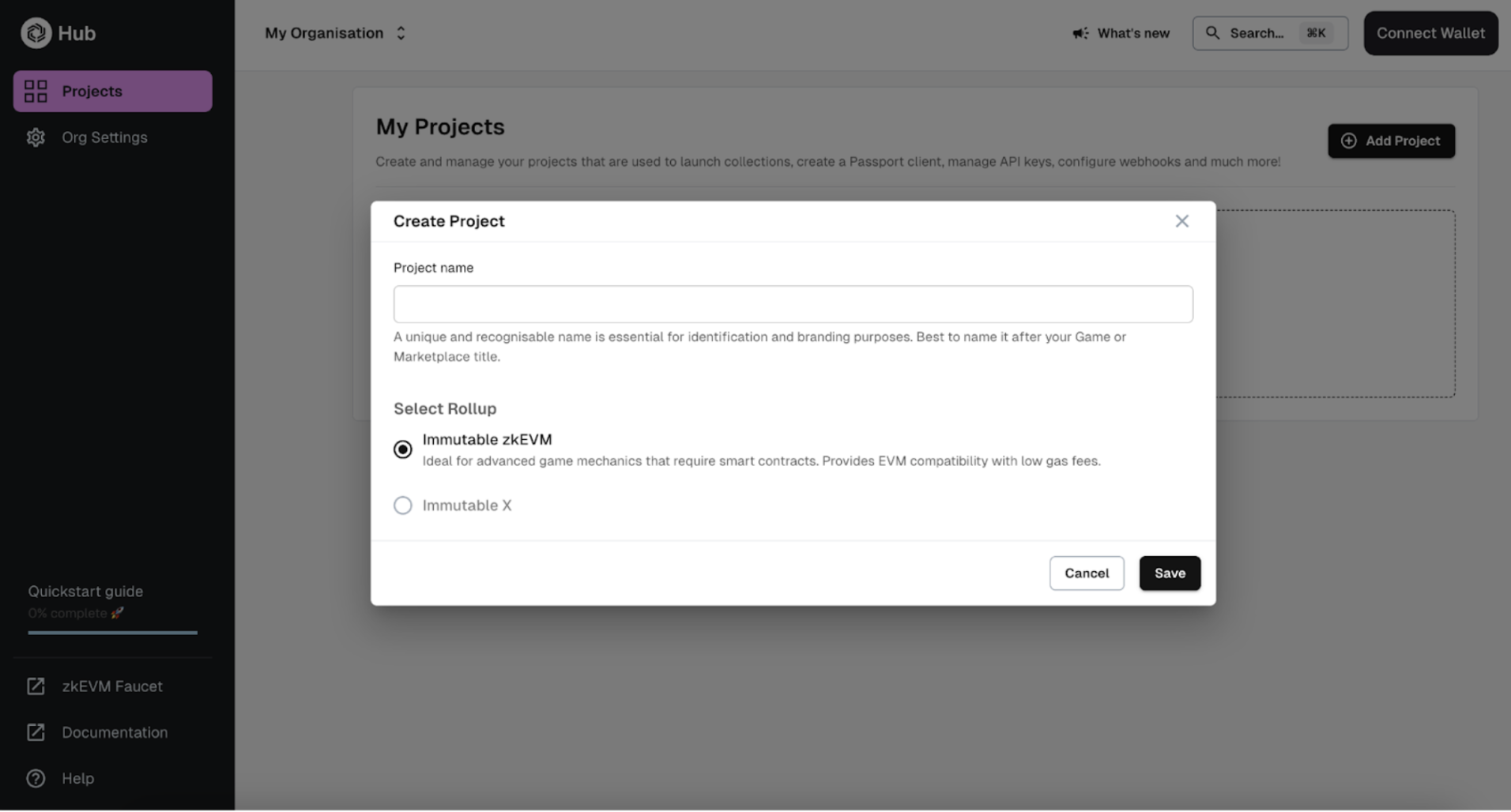Image resolution: width=1511 pixels, height=812 pixels.
Task: Select the Immutable zkEVM radio button
Action: click(403, 449)
